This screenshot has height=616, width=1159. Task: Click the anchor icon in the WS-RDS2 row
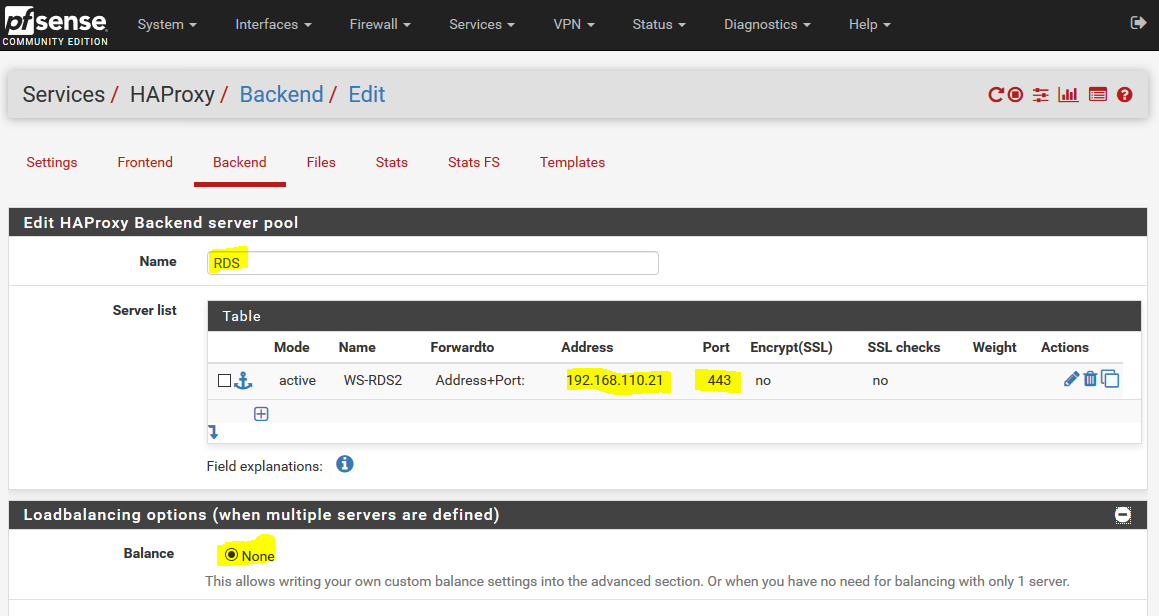(x=243, y=380)
